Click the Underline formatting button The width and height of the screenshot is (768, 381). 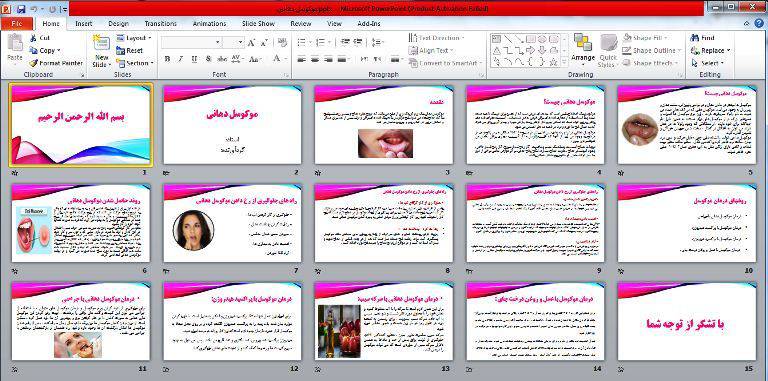[x=194, y=59]
